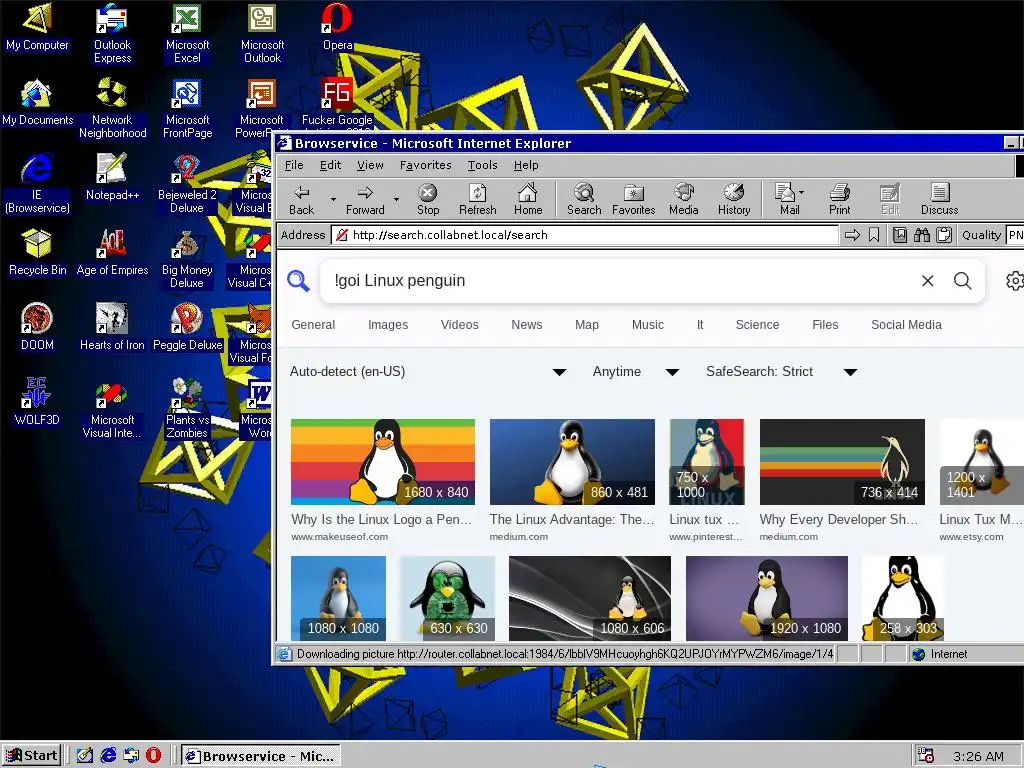Open the 1680 x 840 penguin thumbnail
Viewport: 1024px width, 768px height.
[x=383, y=462]
